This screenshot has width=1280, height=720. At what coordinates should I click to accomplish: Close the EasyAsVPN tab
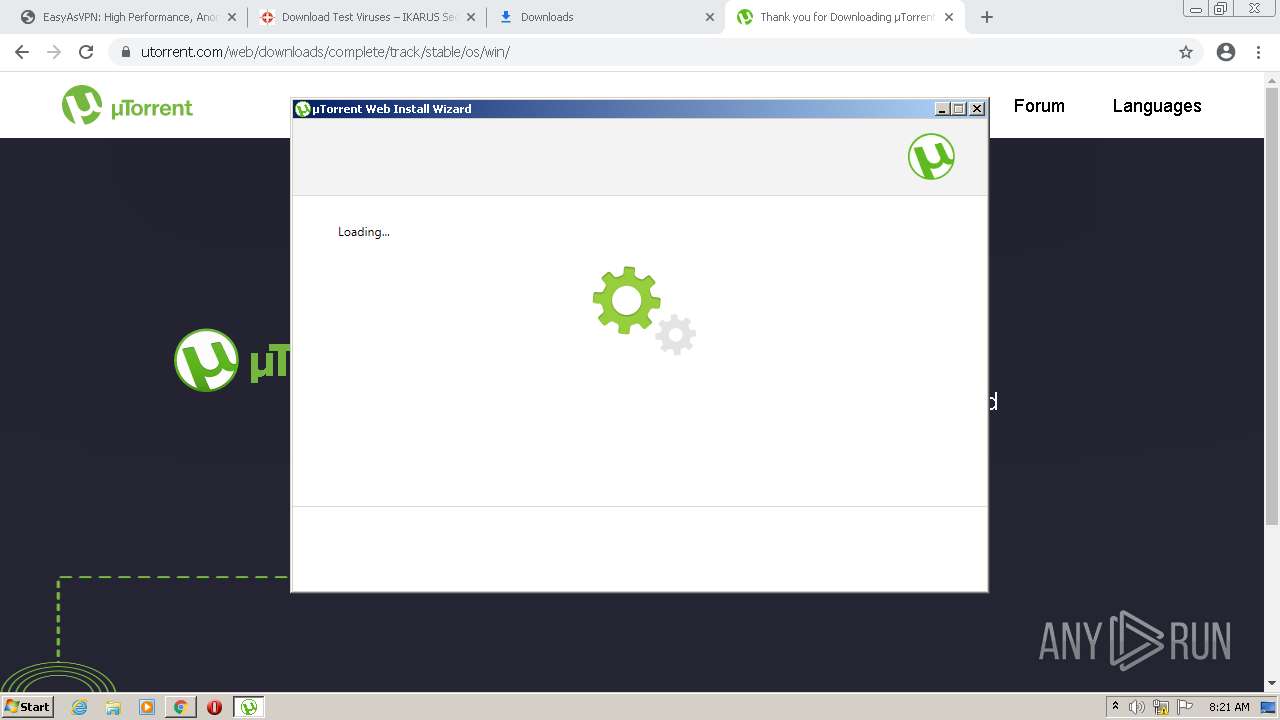point(232,17)
